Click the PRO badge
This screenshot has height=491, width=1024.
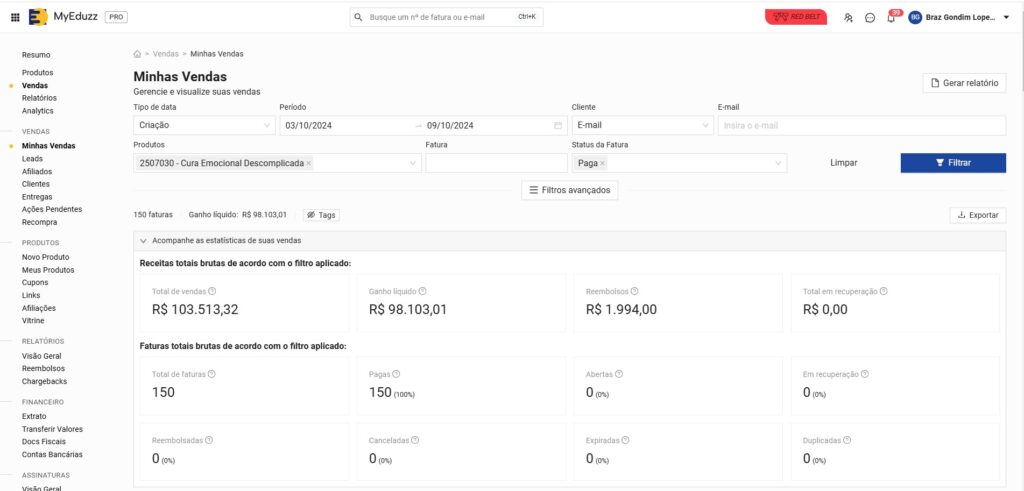click(x=116, y=18)
